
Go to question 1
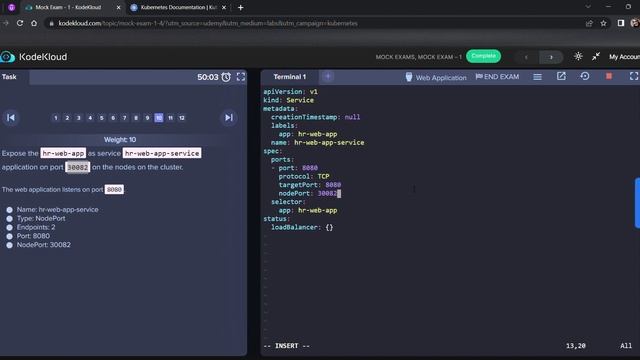coord(56,118)
